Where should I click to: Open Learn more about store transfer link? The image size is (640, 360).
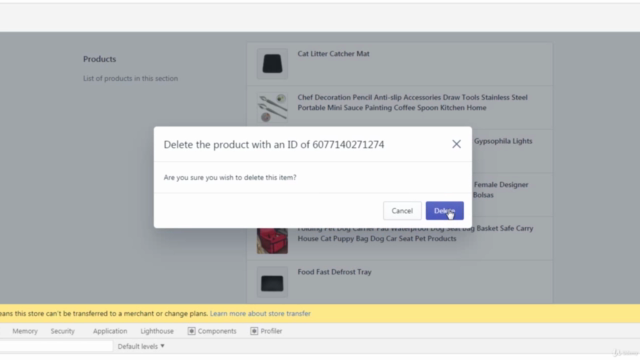[x=260, y=313]
